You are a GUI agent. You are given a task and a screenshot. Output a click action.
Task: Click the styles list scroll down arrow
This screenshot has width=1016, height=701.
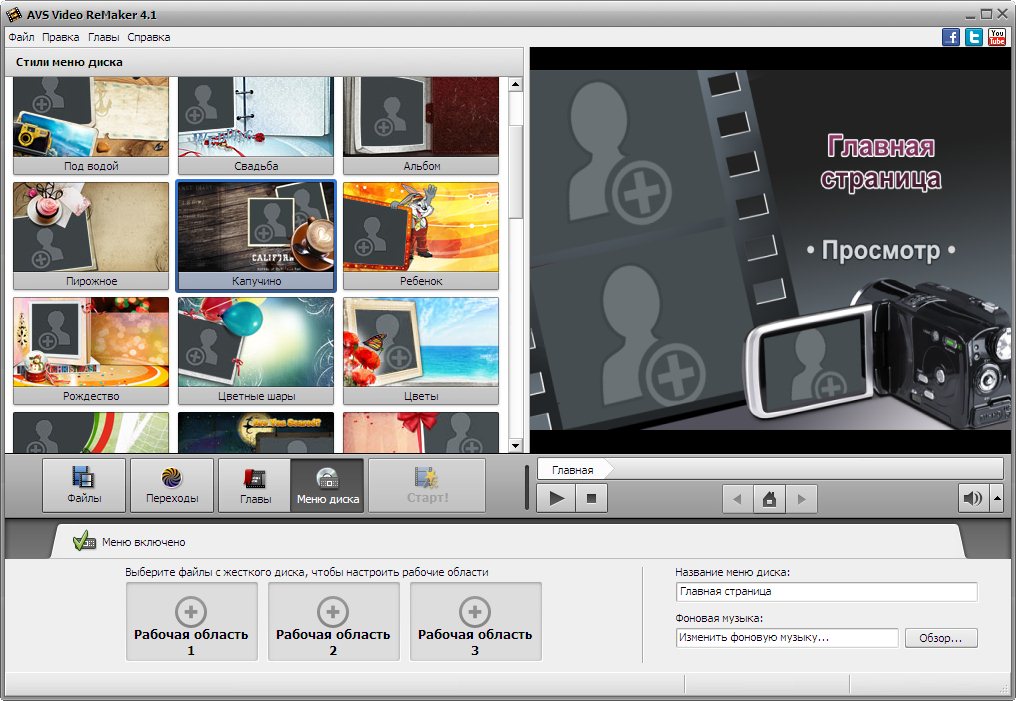pos(516,445)
